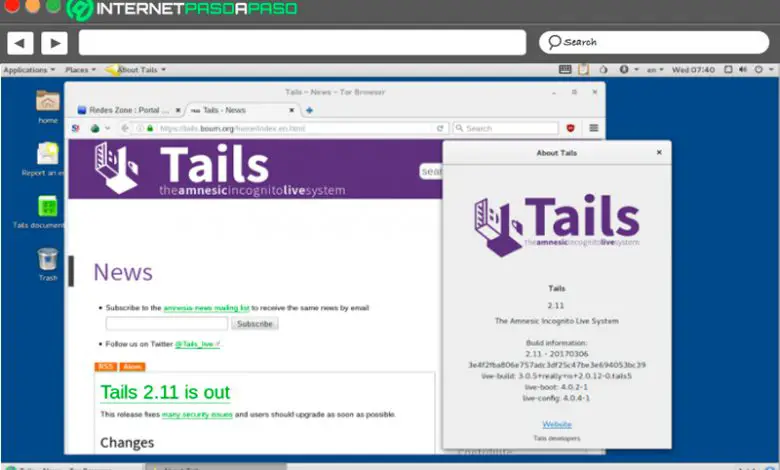
Task: Show site information via the info icon
Action: click(140, 128)
